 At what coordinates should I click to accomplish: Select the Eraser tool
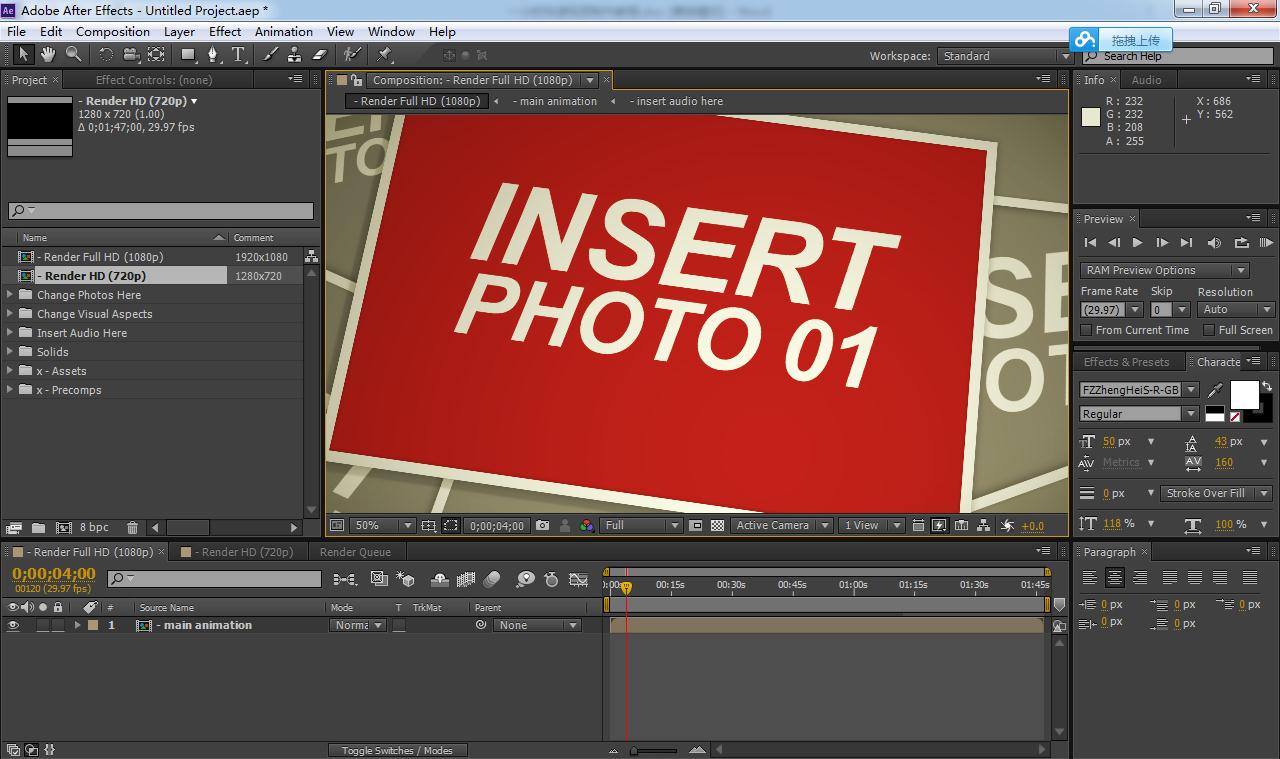coord(320,55)
